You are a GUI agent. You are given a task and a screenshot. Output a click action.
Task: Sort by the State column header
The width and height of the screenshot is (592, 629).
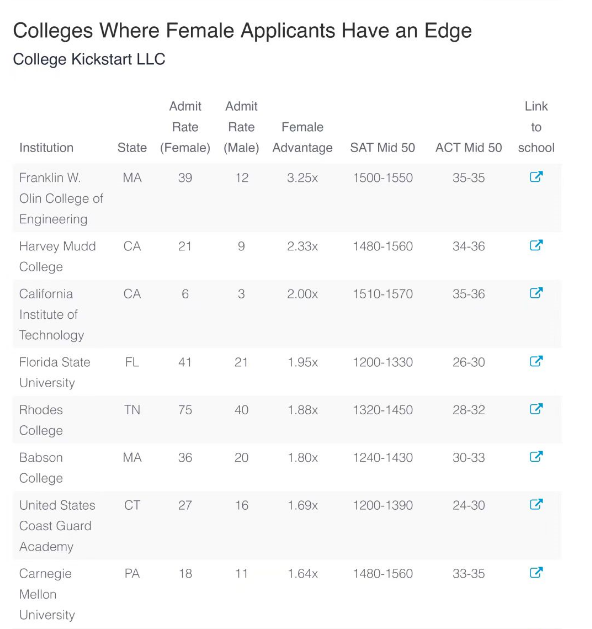(x=132, y=148)
